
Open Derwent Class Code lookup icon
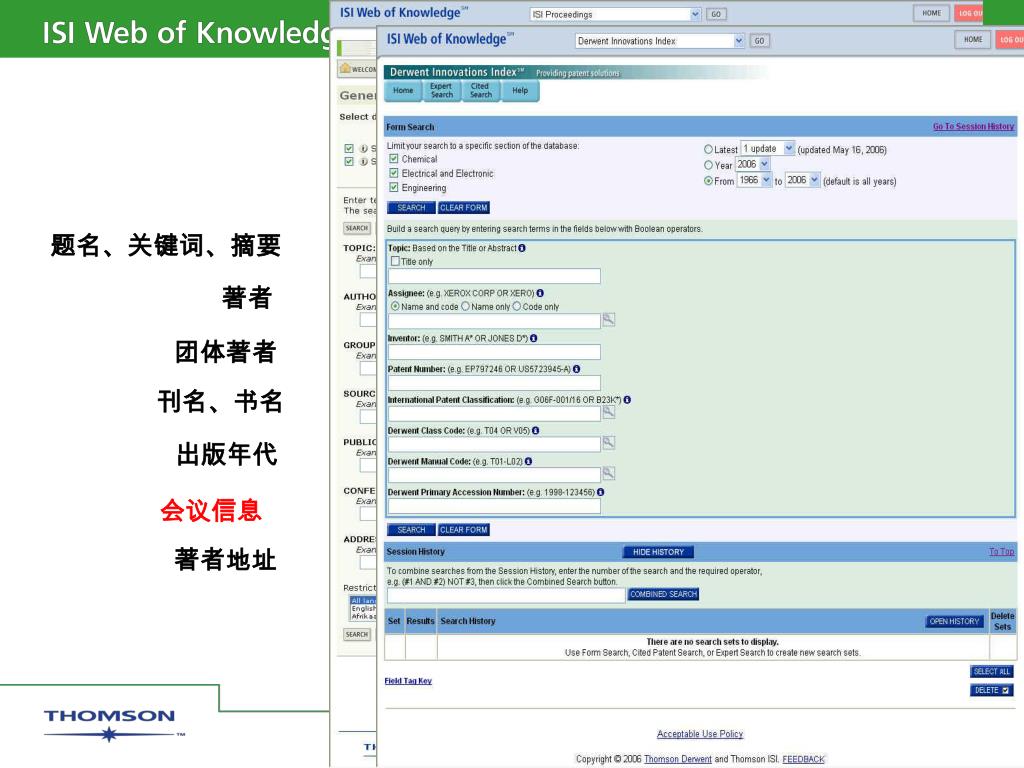[x=609, y=443]
